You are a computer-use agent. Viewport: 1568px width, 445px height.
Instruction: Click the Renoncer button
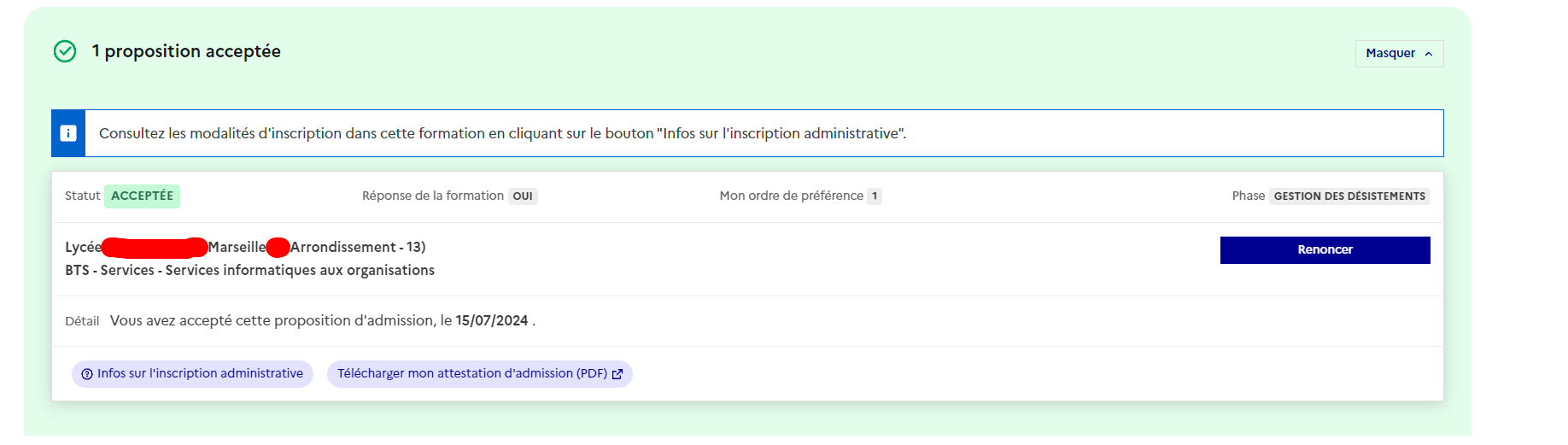click(1325, 250)
